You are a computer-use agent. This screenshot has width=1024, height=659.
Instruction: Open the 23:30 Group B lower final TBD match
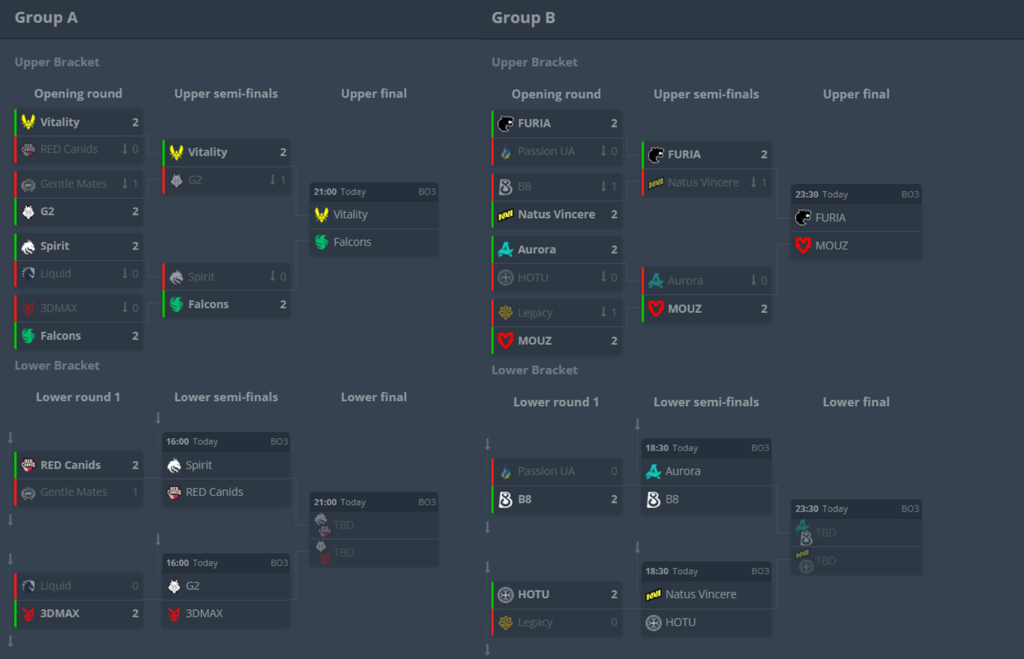(x=856, y=508)
